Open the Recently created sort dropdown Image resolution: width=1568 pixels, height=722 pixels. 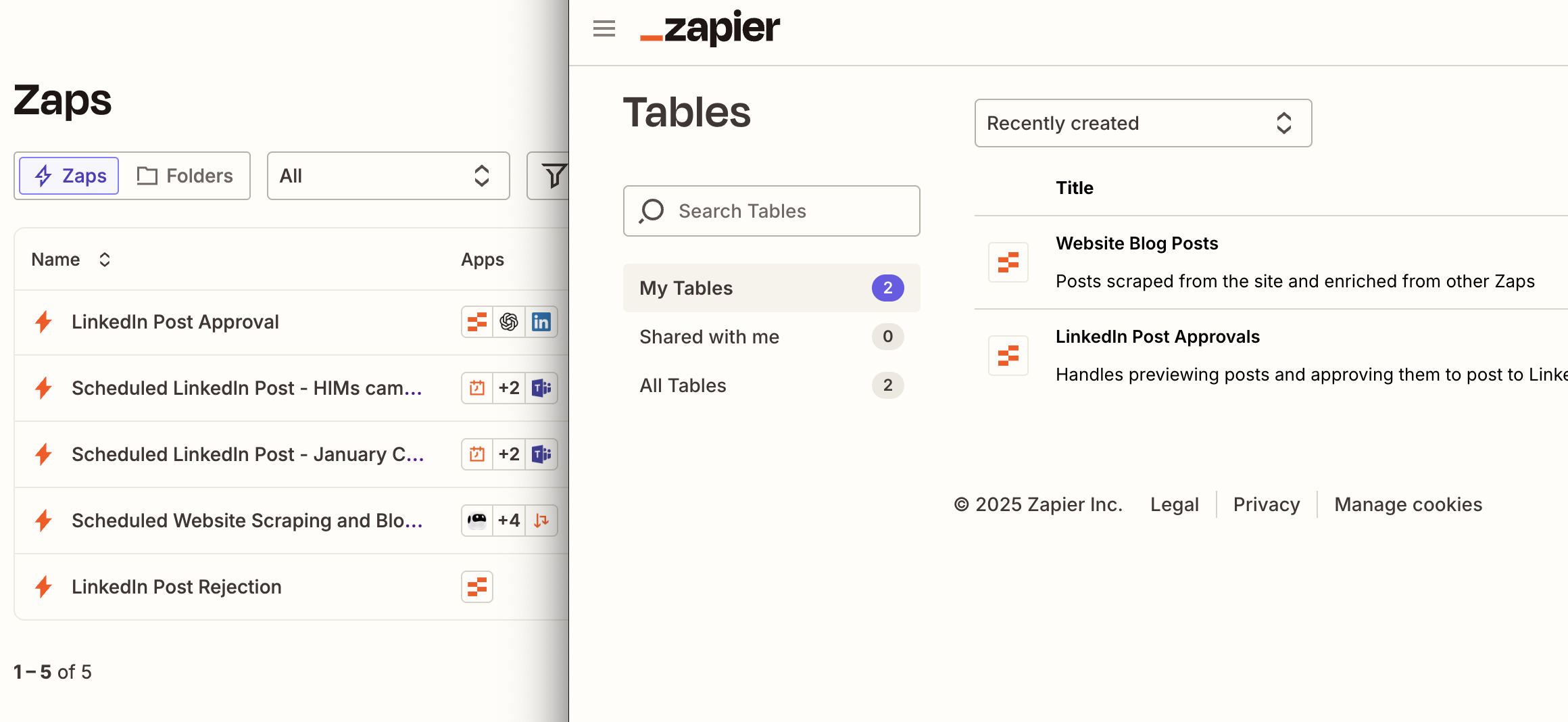pos(1142,123)
